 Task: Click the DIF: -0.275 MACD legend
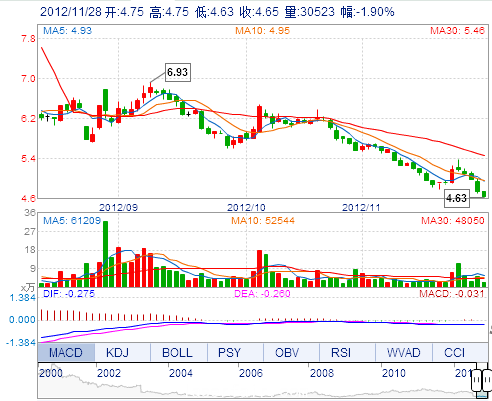[69, 293]
